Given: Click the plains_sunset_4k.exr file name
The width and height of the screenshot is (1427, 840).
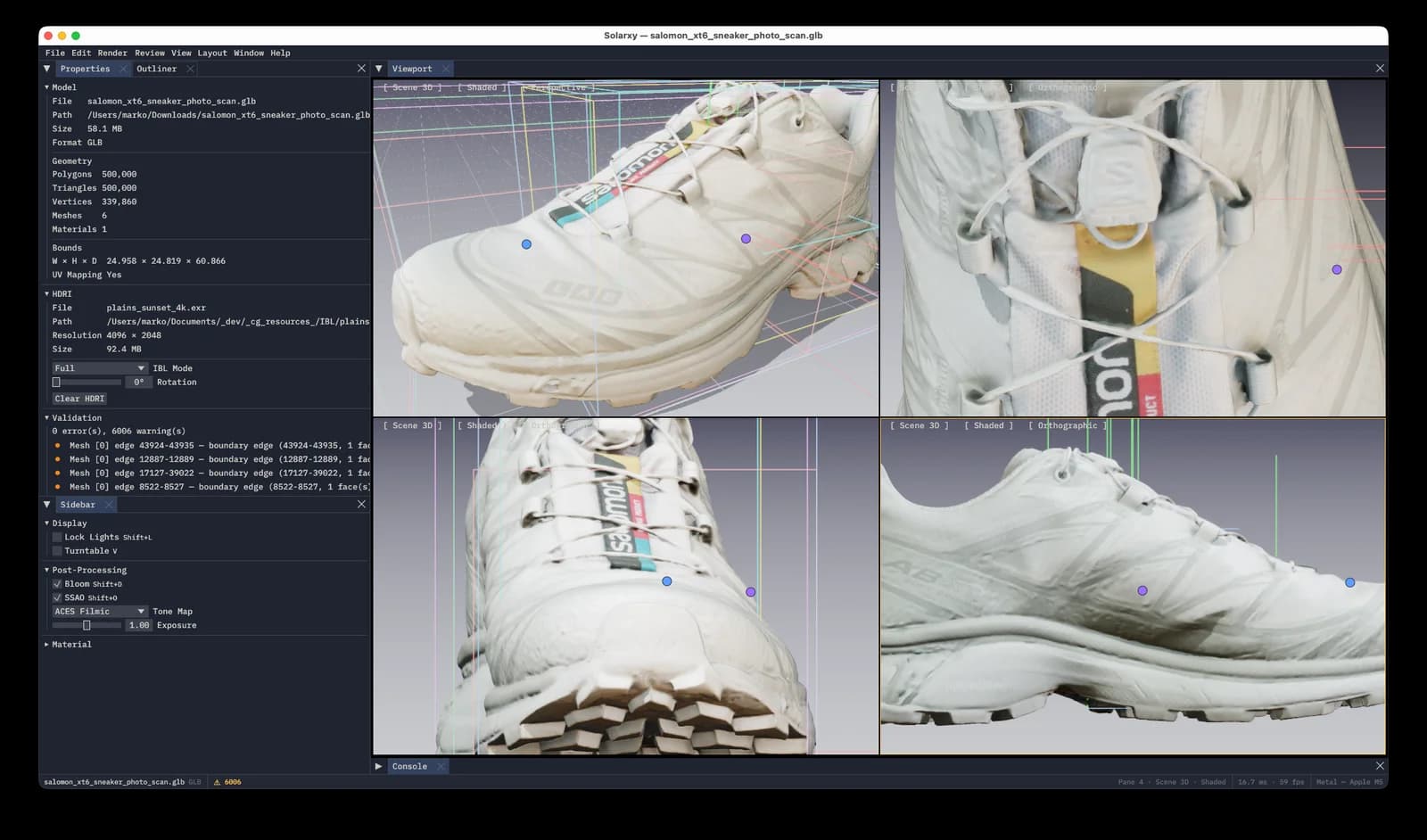Looking at the screenshot, I should 156,308.
